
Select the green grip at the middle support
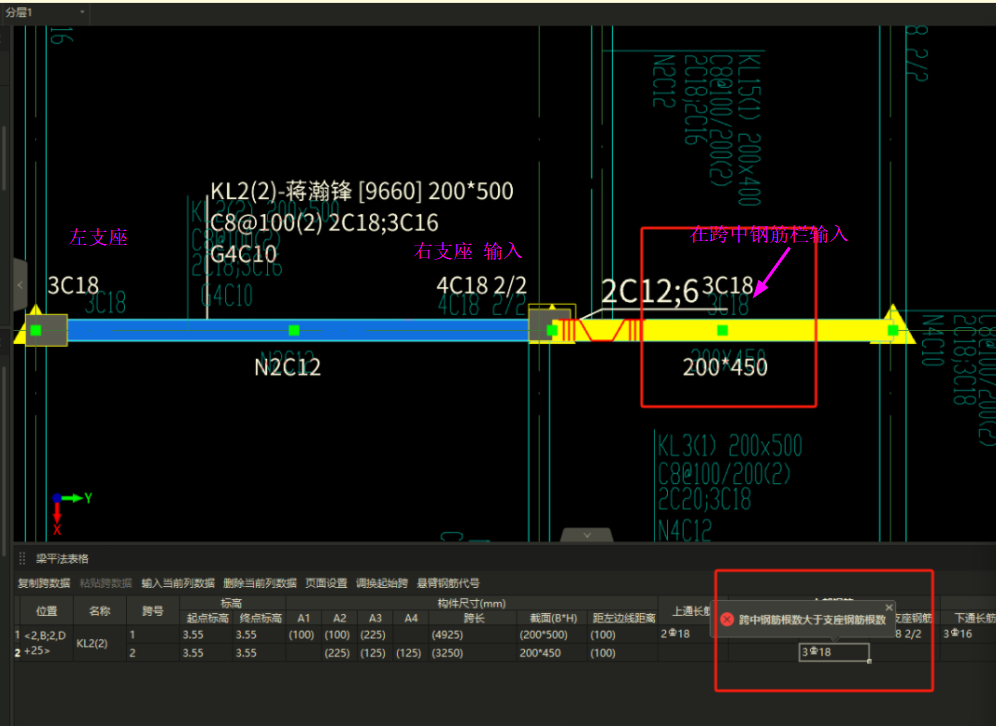(x=552, y=330)
